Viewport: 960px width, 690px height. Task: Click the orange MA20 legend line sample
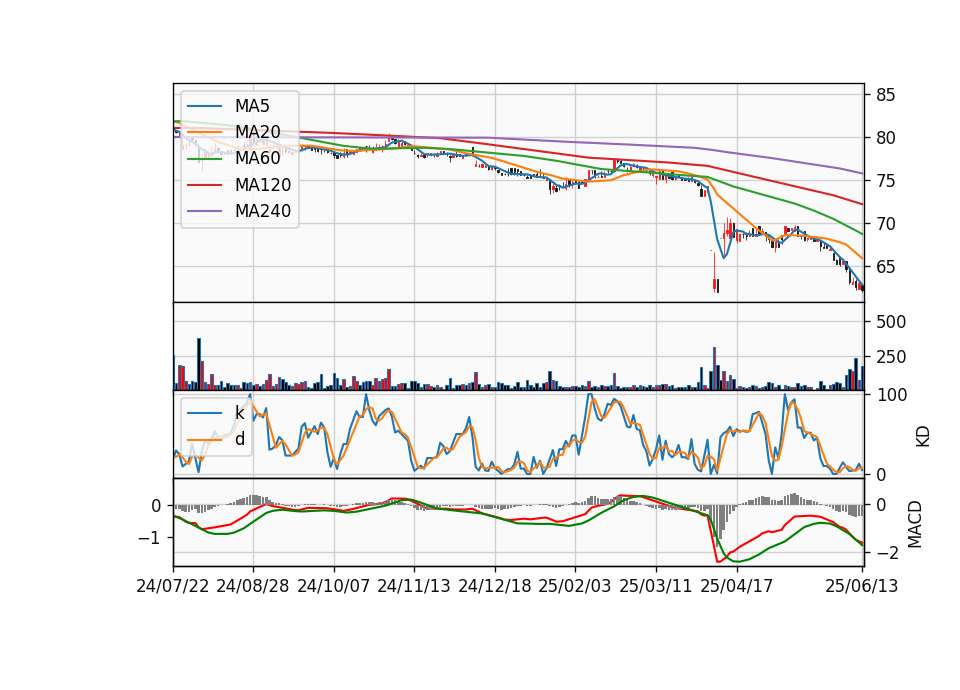click(x=204, y=132)
